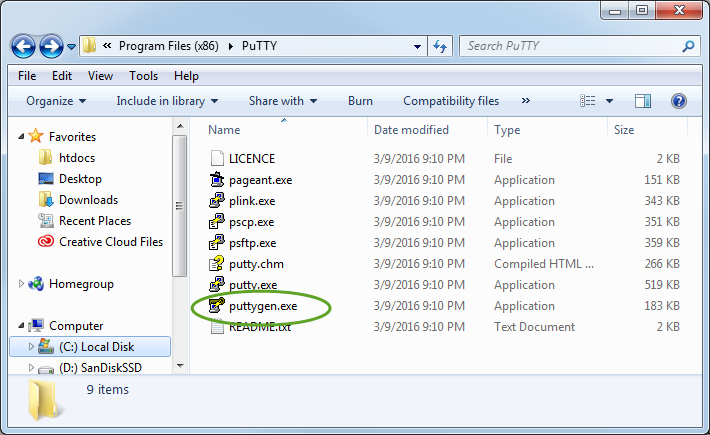
Task: Open the View menu
Action: pos(100,76)
